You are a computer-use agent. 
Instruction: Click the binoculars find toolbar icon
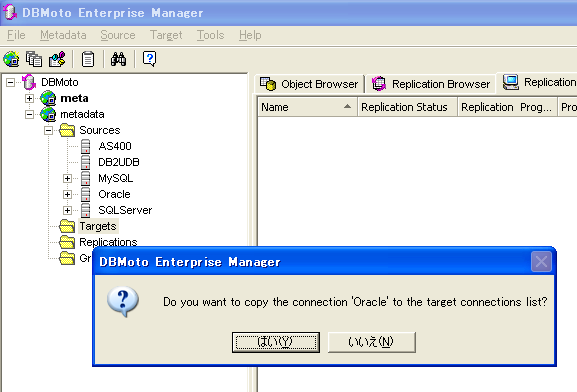pyautogui.click(x=118, y=59)
